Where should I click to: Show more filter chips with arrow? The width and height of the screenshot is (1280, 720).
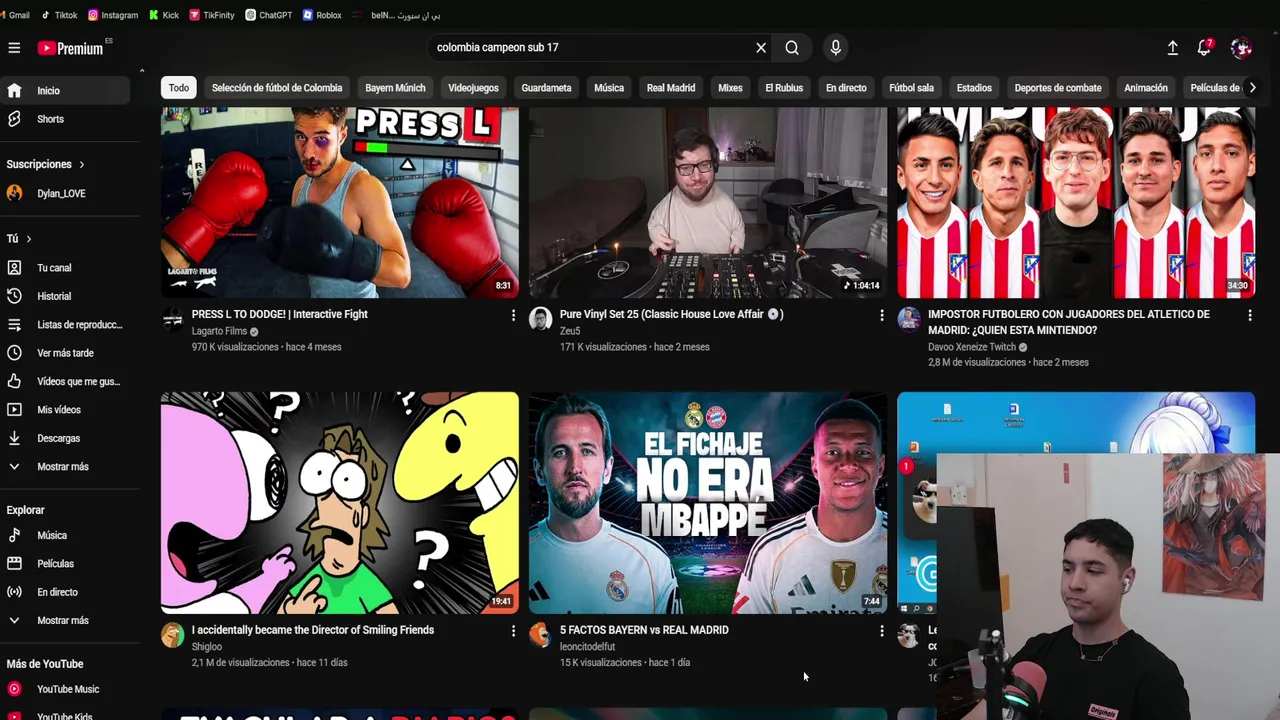(1252, 88)
